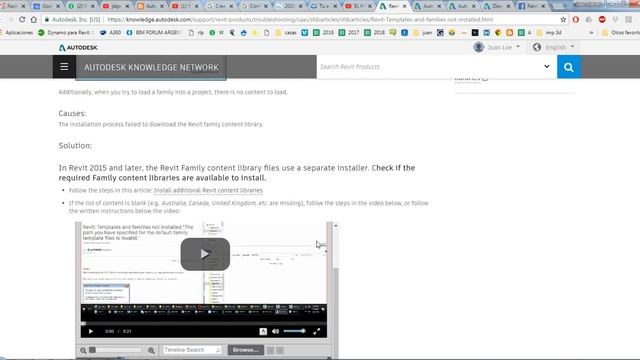Mute the video with the speaker icon

(276, 331)
